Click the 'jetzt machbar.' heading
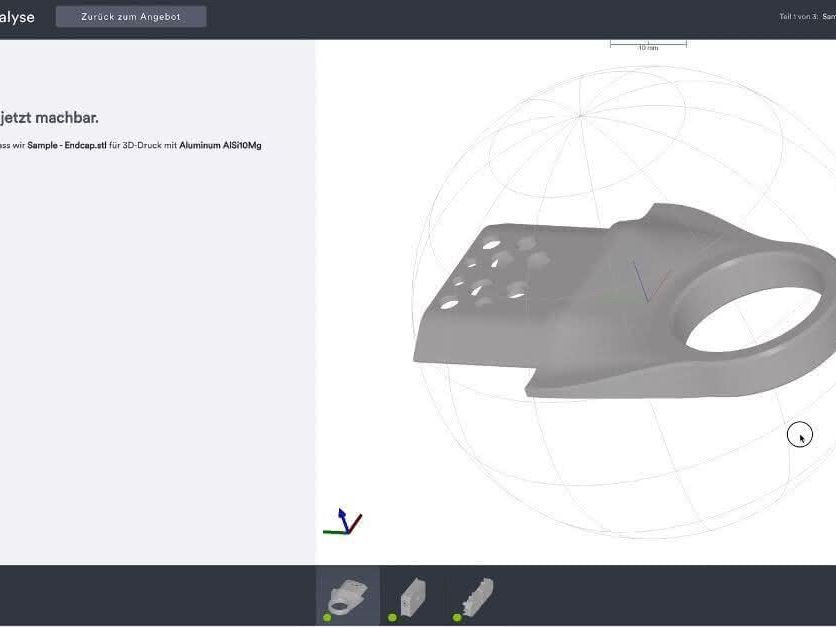 [49, 117]
